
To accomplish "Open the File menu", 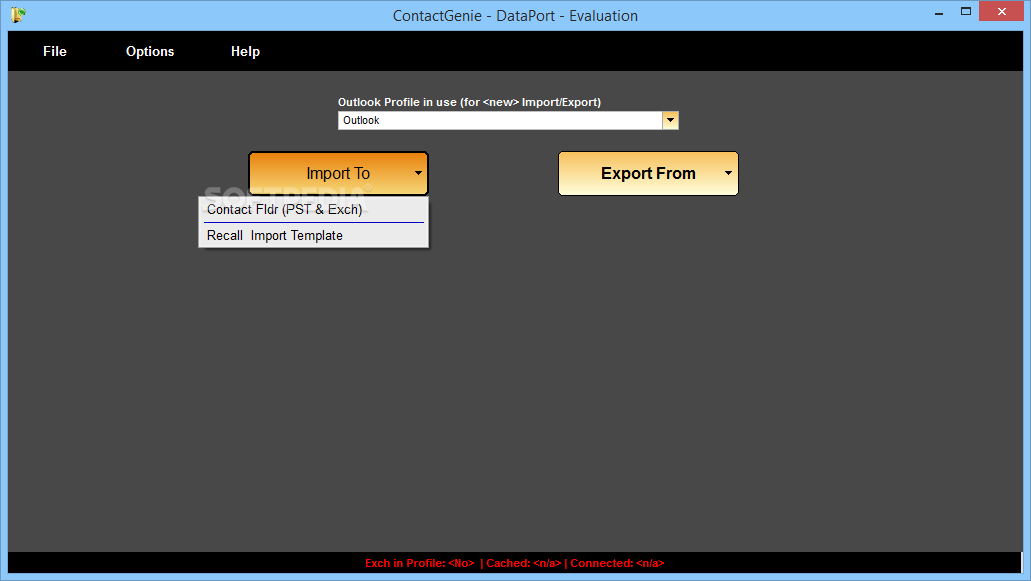I will tap(55, 51).
